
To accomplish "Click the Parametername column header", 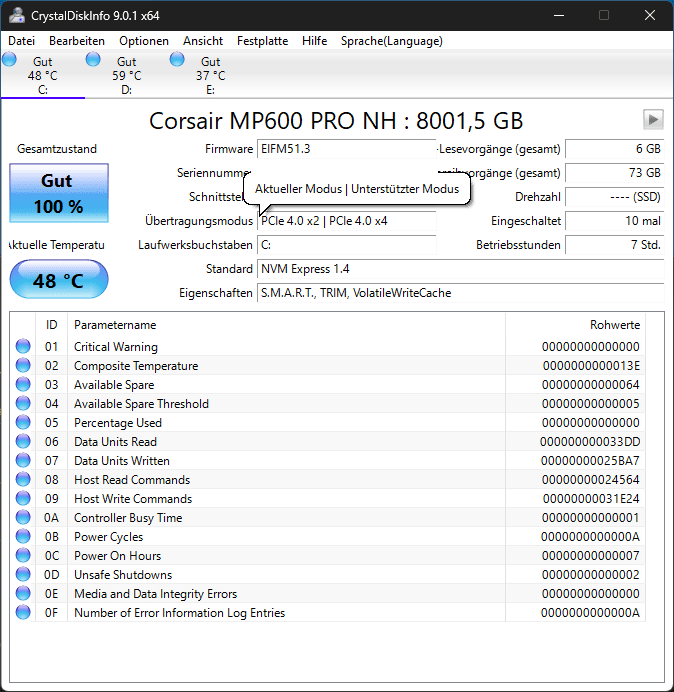I will pos(286,325).
